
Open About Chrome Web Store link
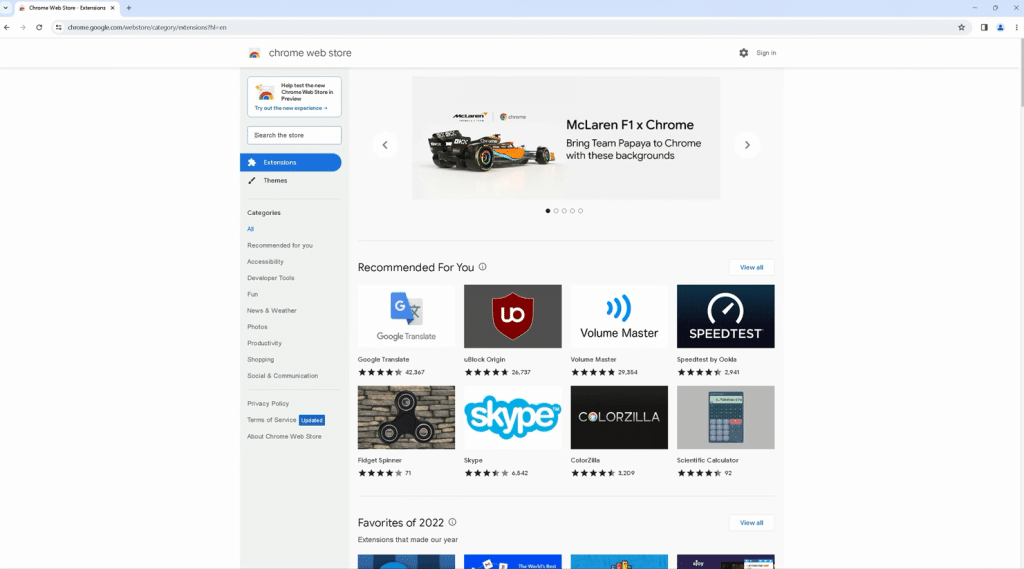[x=284, y=436]
